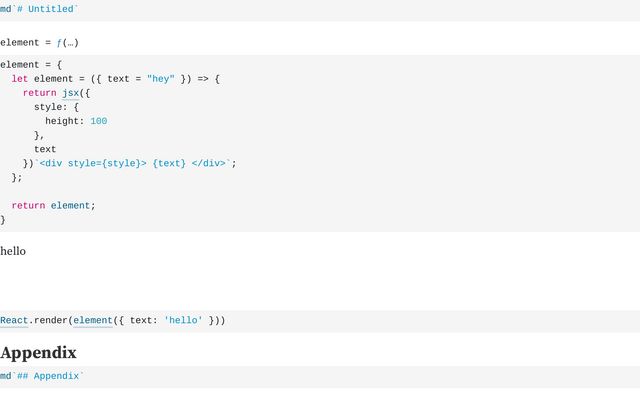Open the underlined element reference in React.render
640x400 pixels.
[93, 321]
